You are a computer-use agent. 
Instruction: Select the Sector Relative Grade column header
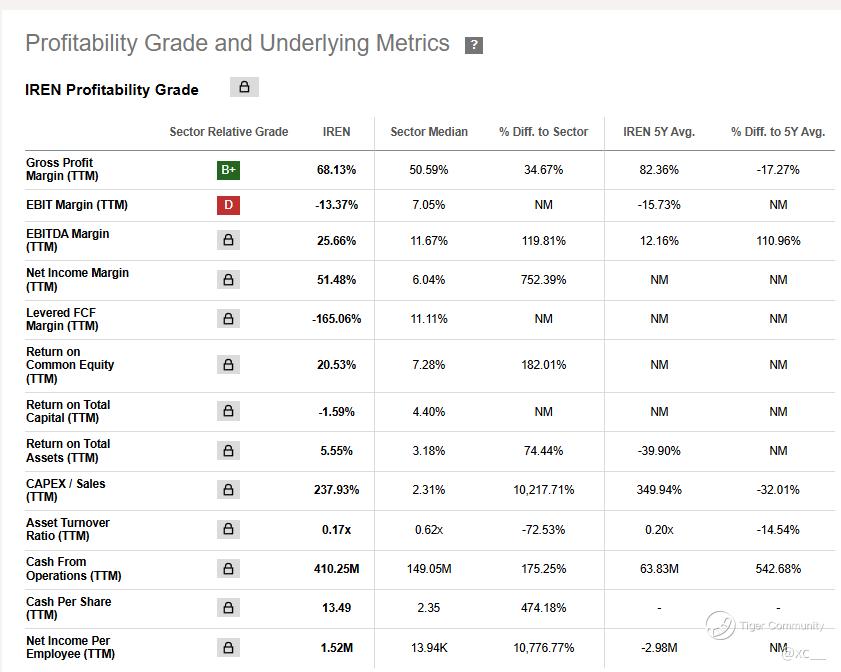pyautogui.click(x=228, y=132)
